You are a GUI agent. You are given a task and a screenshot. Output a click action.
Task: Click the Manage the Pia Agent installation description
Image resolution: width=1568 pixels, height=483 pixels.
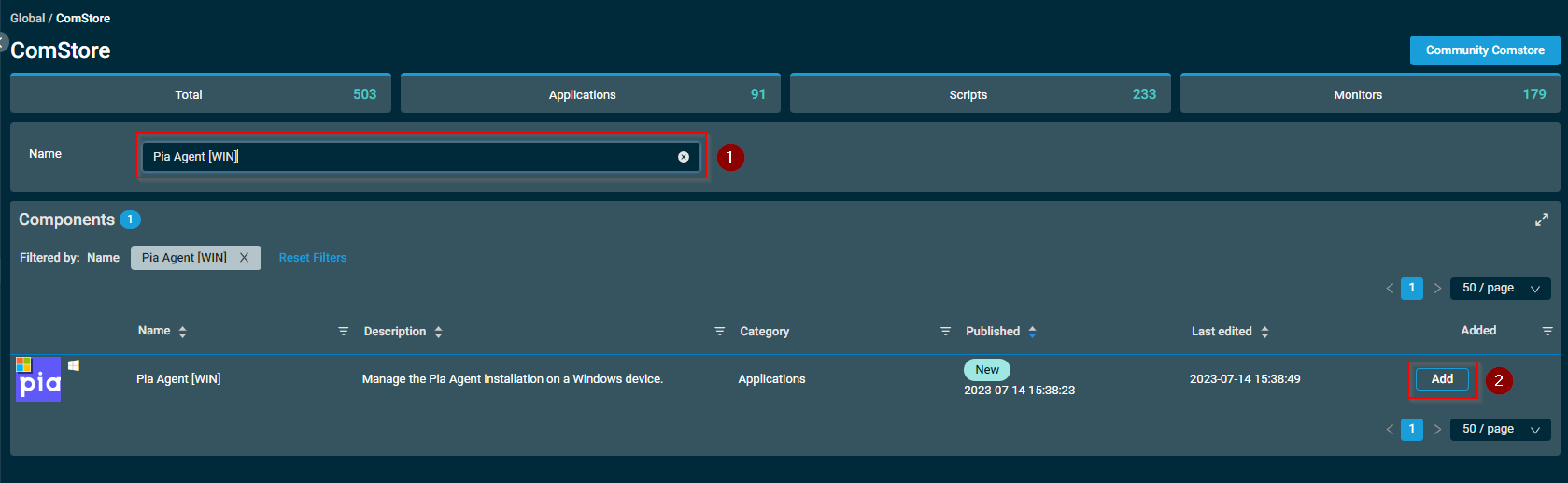point(513,379)
